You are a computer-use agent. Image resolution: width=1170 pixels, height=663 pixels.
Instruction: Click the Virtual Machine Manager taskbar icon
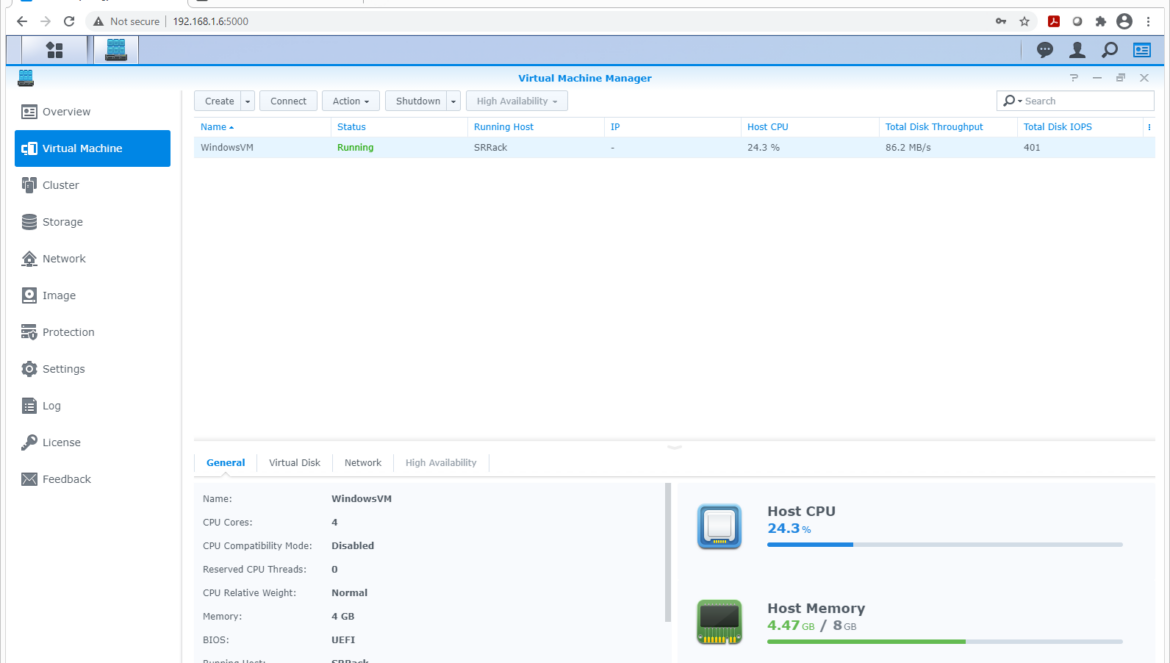click(x=116, y=50)
